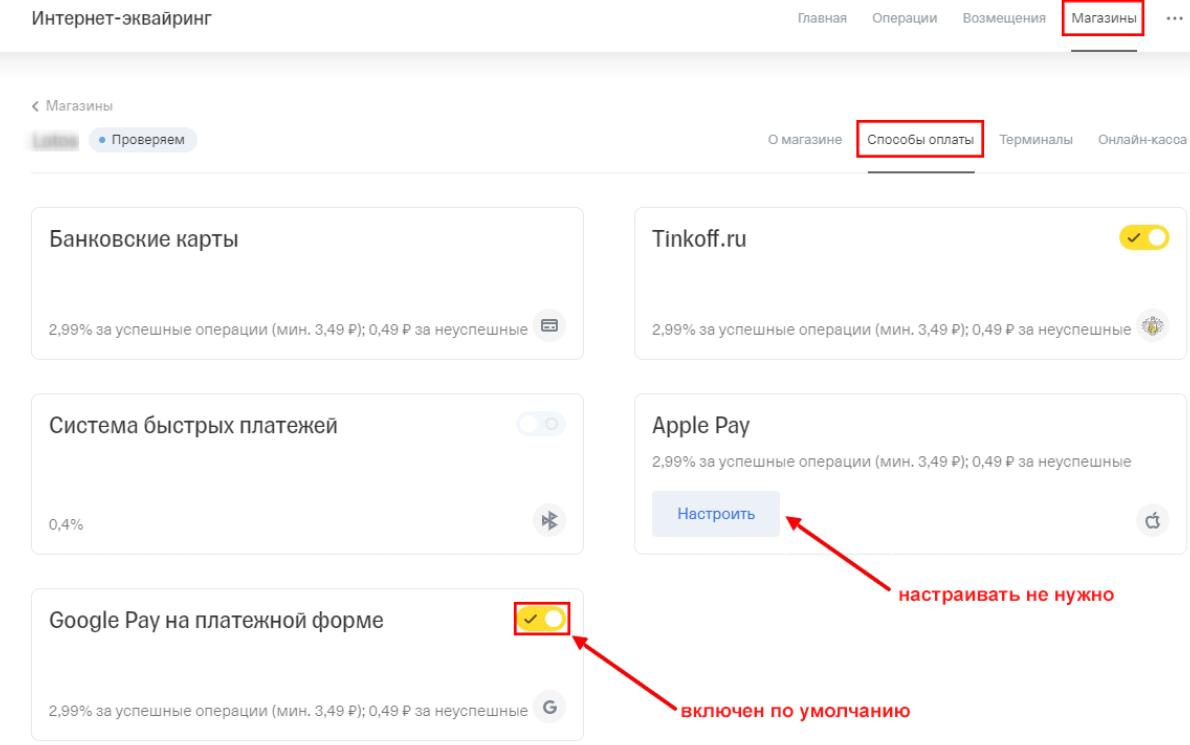Click the Apple Pay card title
The height and width of the screenshot is (745, 1190).
pyautogui.click(x=700, y=426)
